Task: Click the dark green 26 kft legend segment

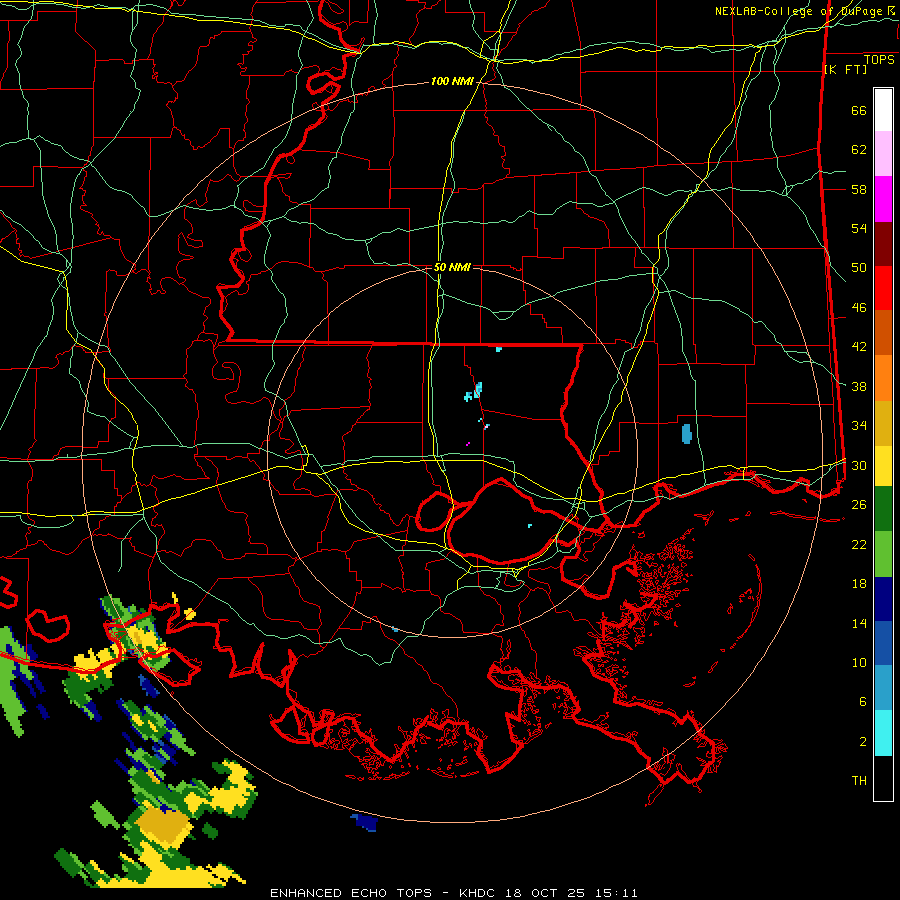Action: (883, 509)
